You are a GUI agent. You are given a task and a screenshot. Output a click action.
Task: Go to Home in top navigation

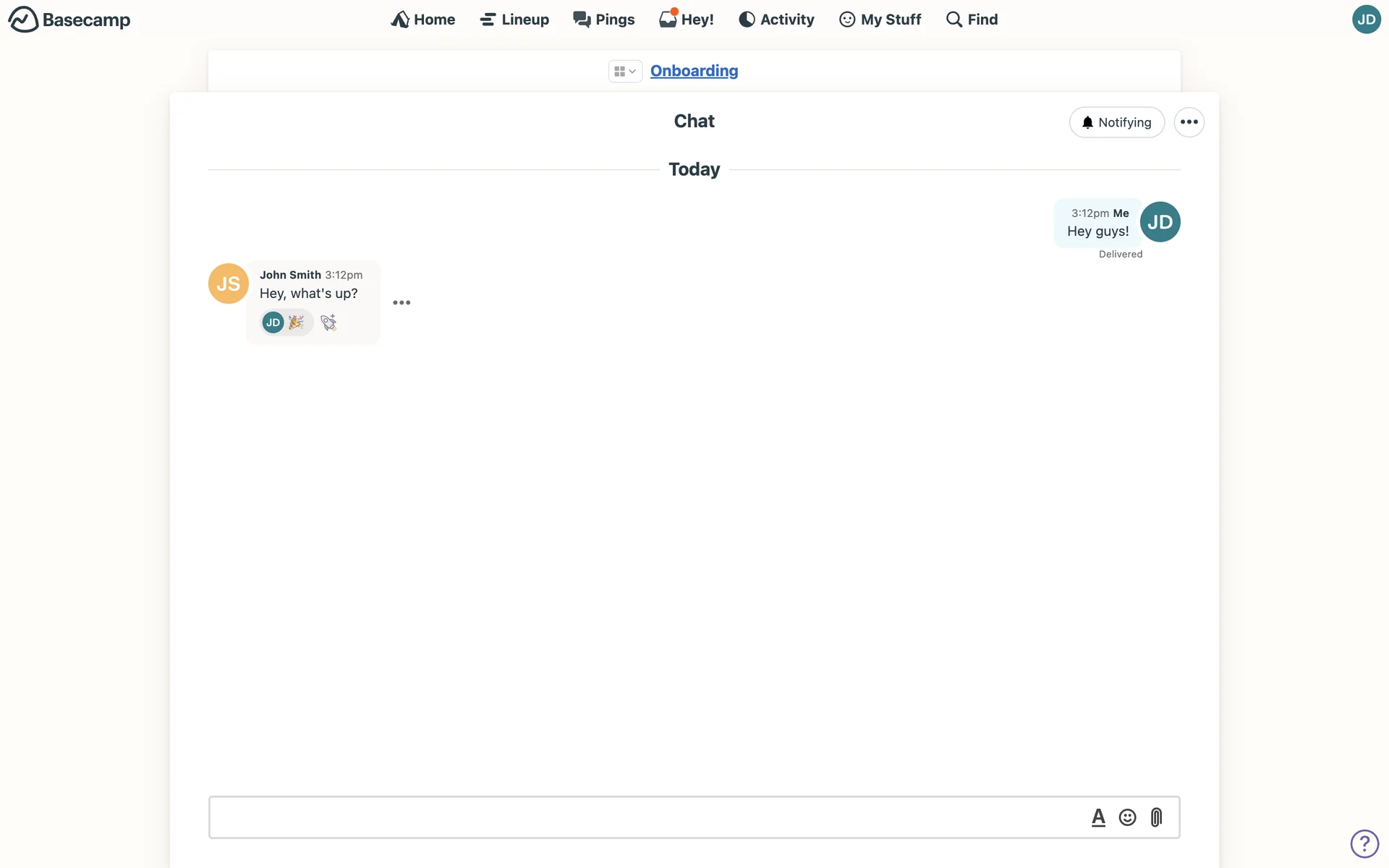(423, 20)
